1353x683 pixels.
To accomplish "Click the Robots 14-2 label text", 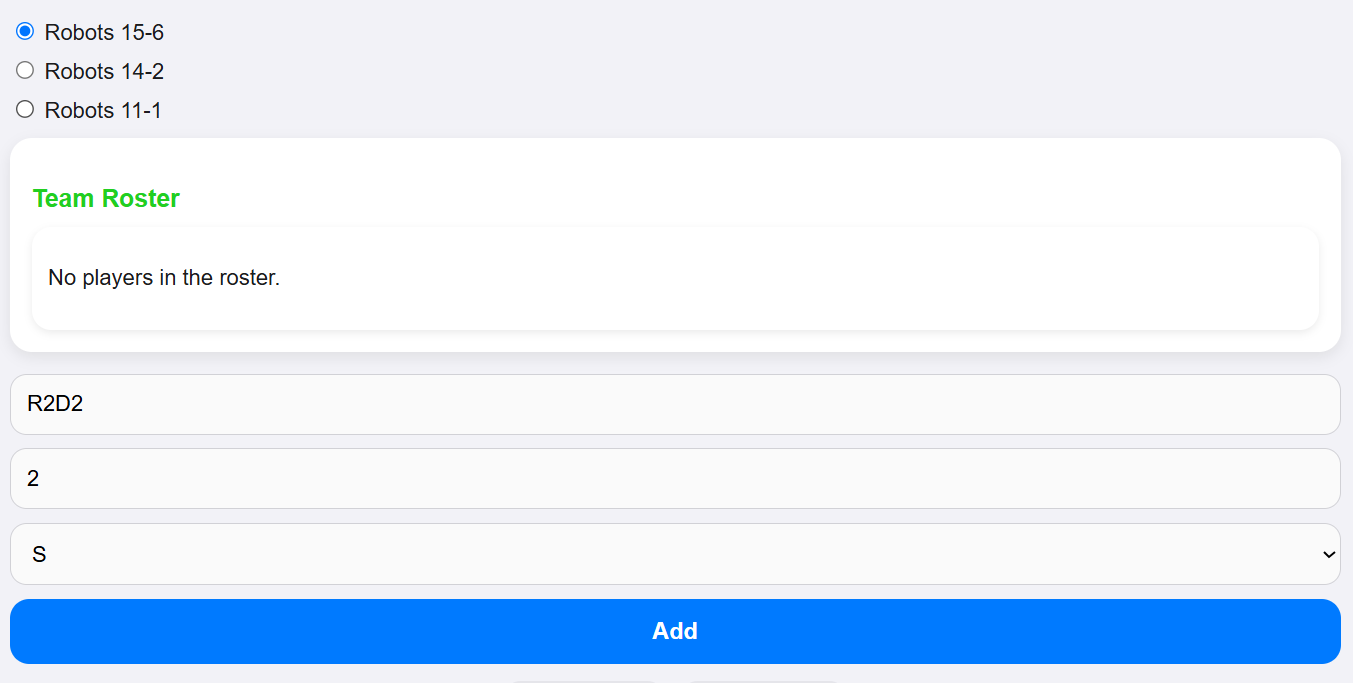I will [103, 70].
